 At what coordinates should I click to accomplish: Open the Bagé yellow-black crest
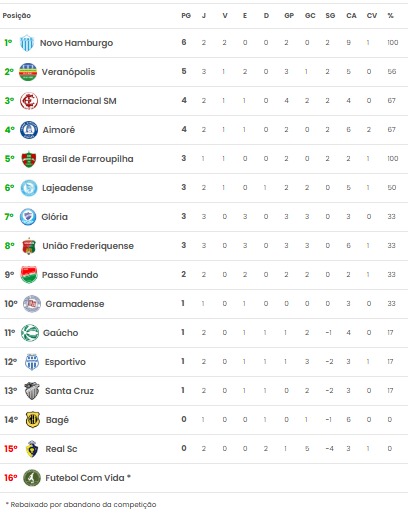pos(32,420)
